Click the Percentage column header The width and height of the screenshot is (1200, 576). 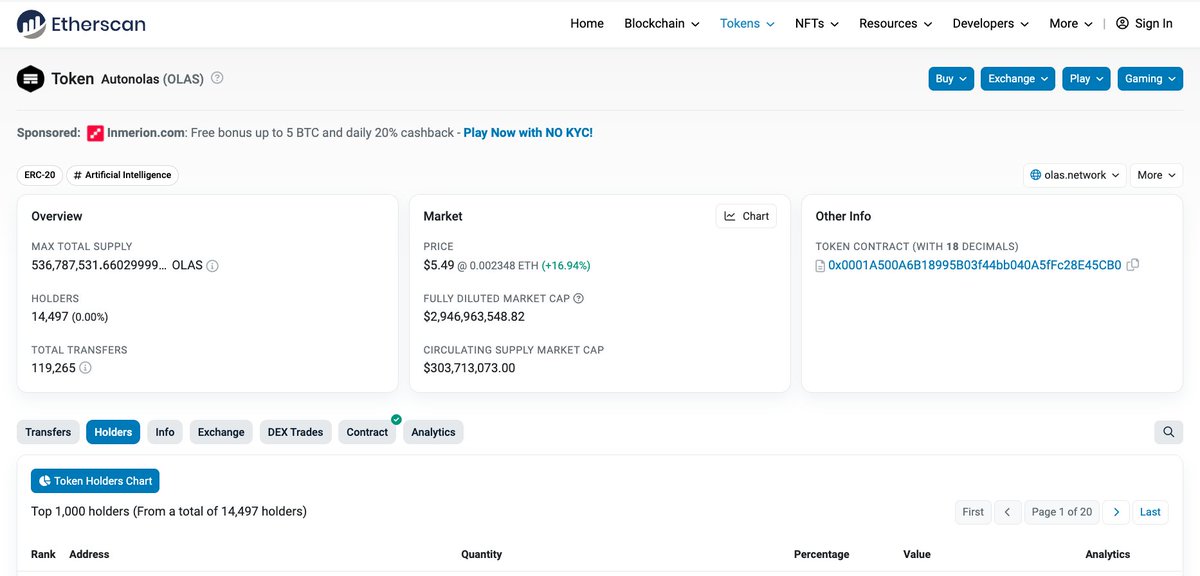pos(821,554)
